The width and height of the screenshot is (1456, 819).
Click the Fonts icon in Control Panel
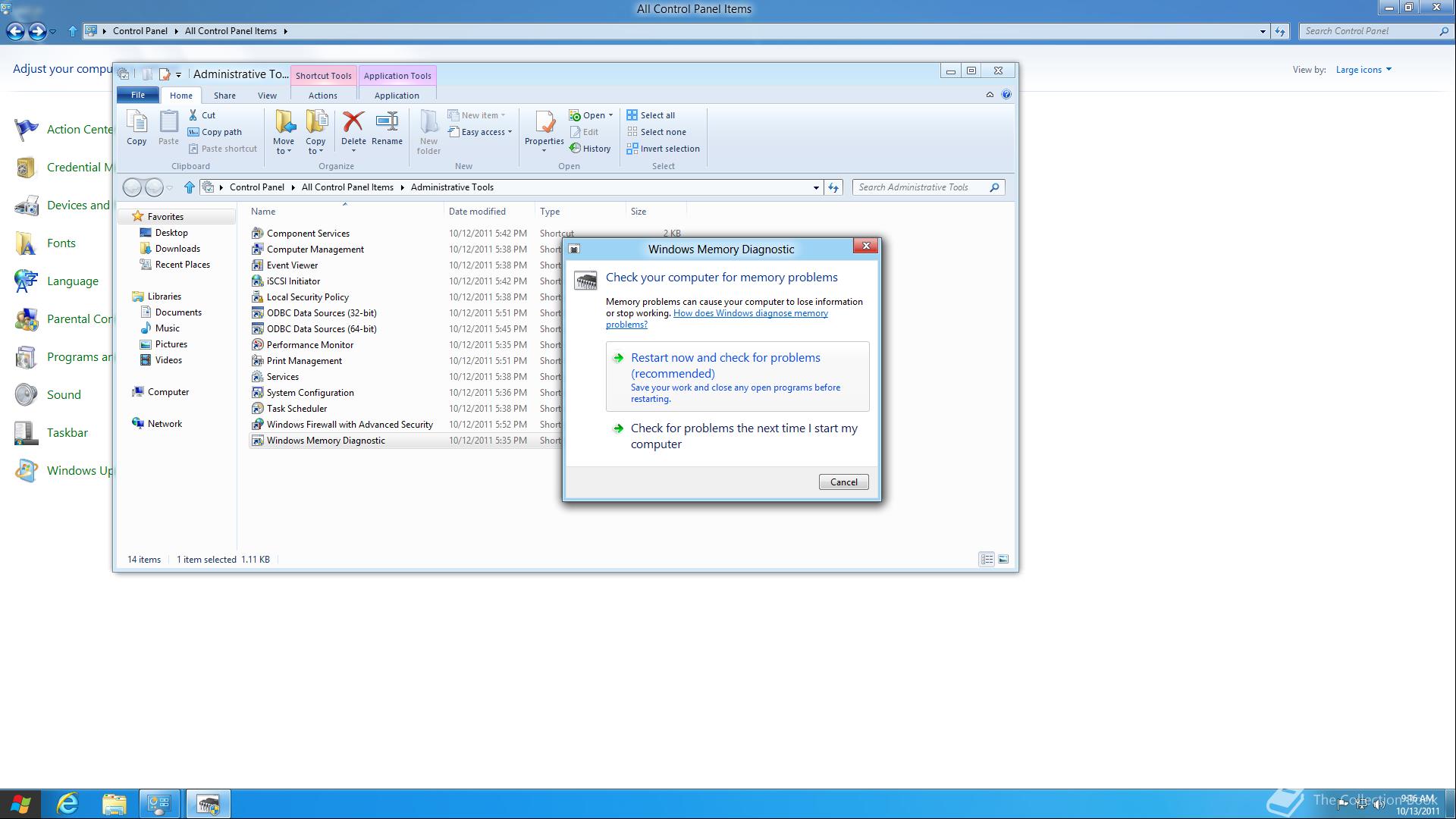[26, 243]
